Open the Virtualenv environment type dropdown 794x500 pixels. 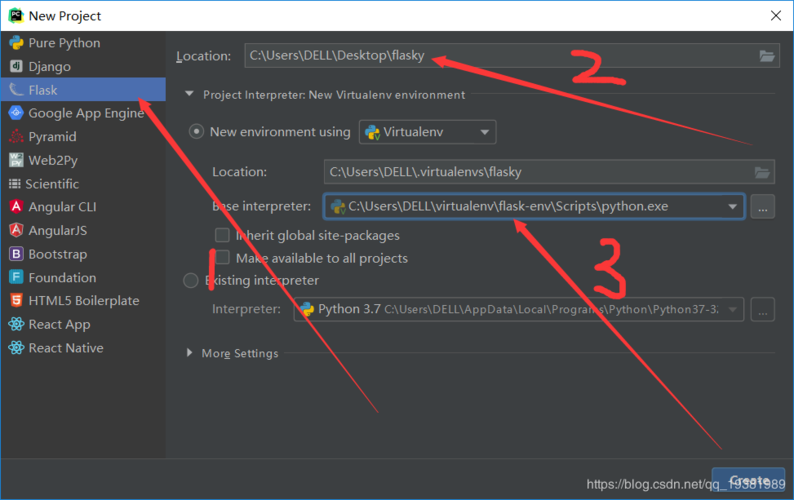click(x=427, y=132)
